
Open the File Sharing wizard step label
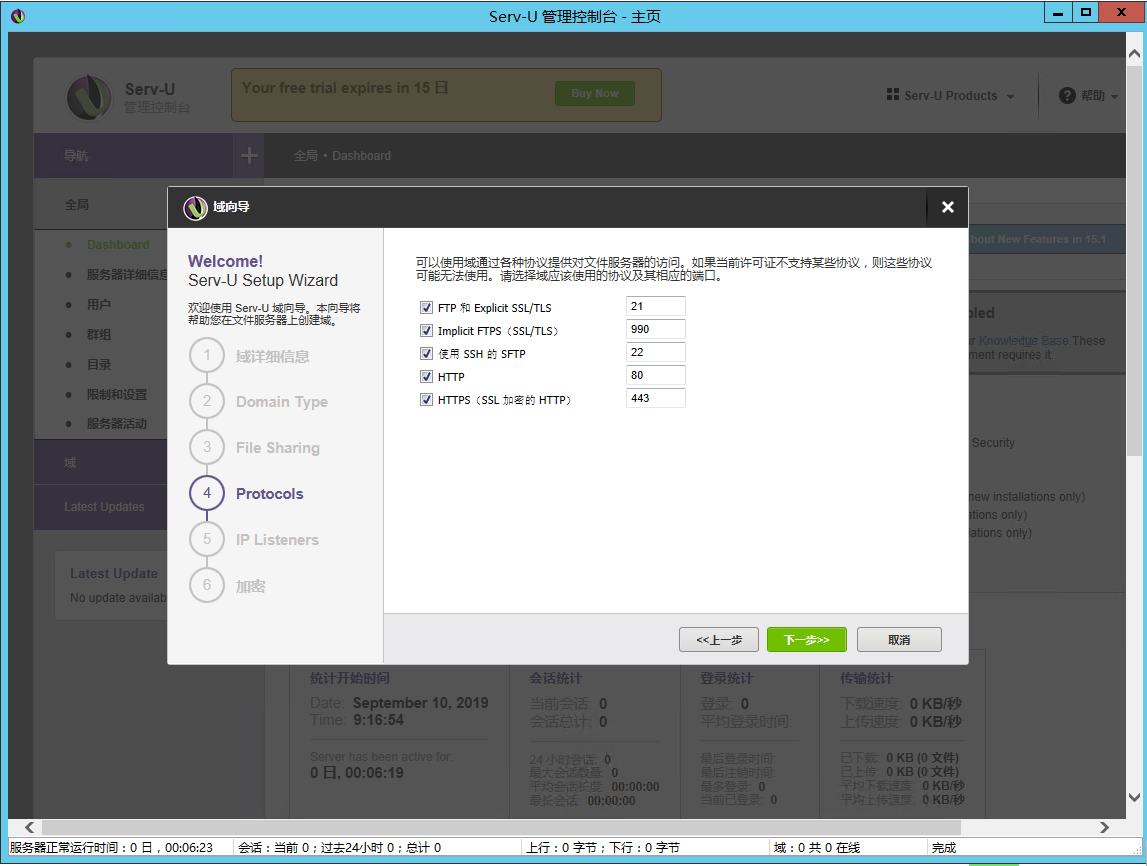(277, 448)
